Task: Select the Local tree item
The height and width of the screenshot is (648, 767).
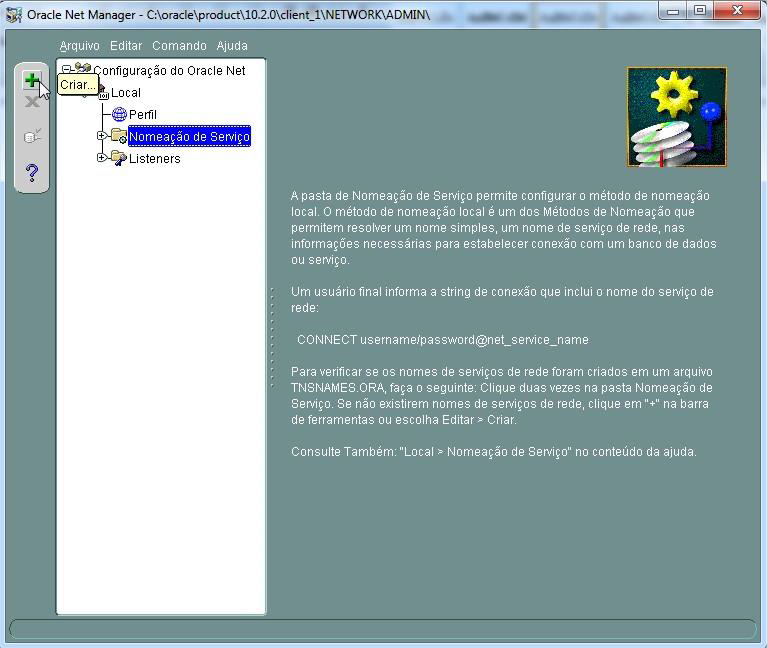Action: 126,92
